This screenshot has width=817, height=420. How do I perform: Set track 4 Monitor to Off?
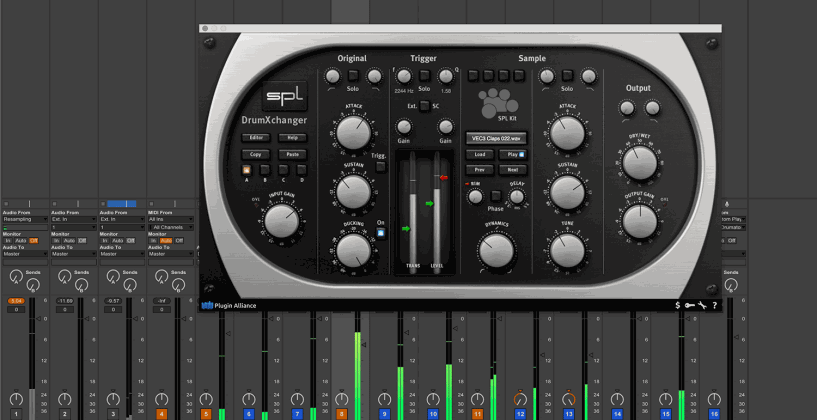click(179, 240)
